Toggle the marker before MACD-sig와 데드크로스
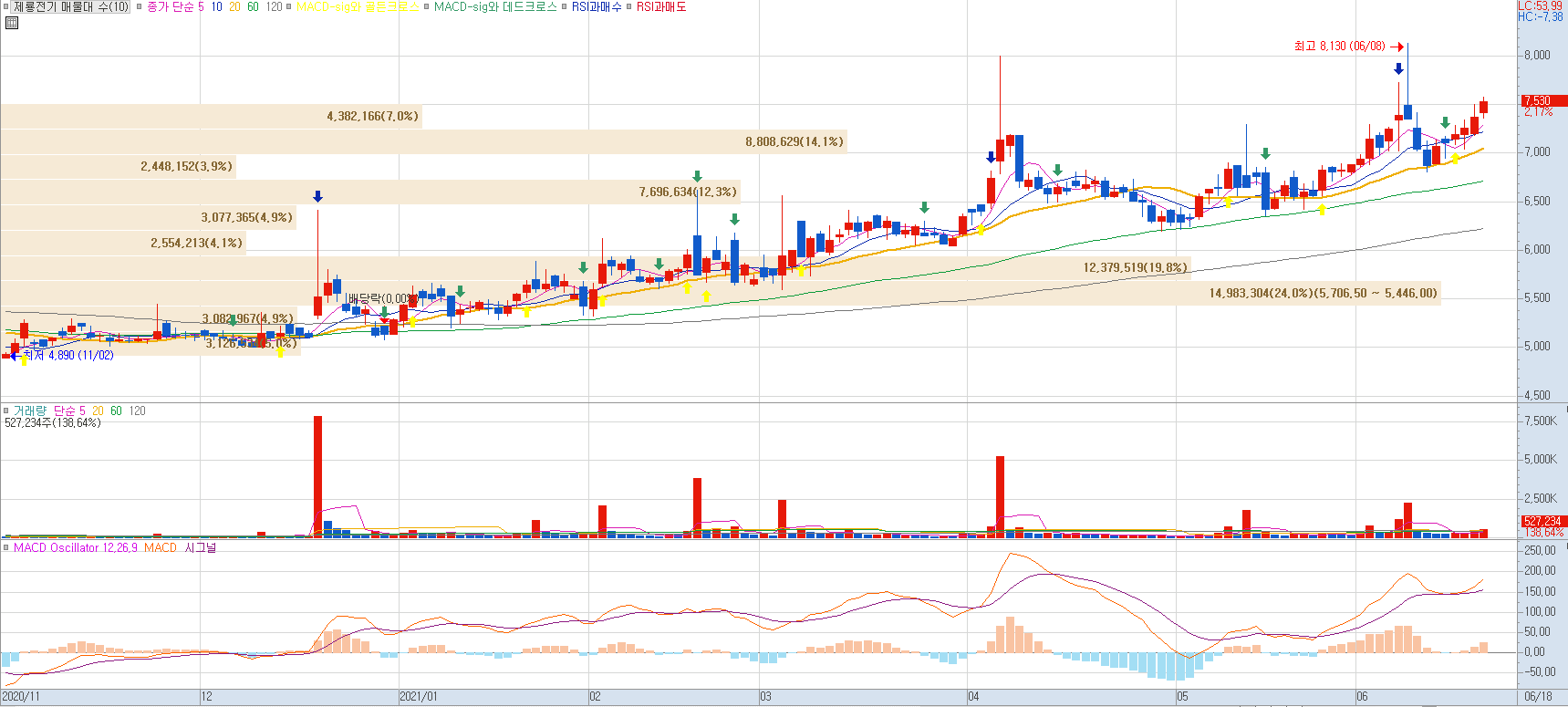Viewport: 1568px width, 707px height. (426, 6)
